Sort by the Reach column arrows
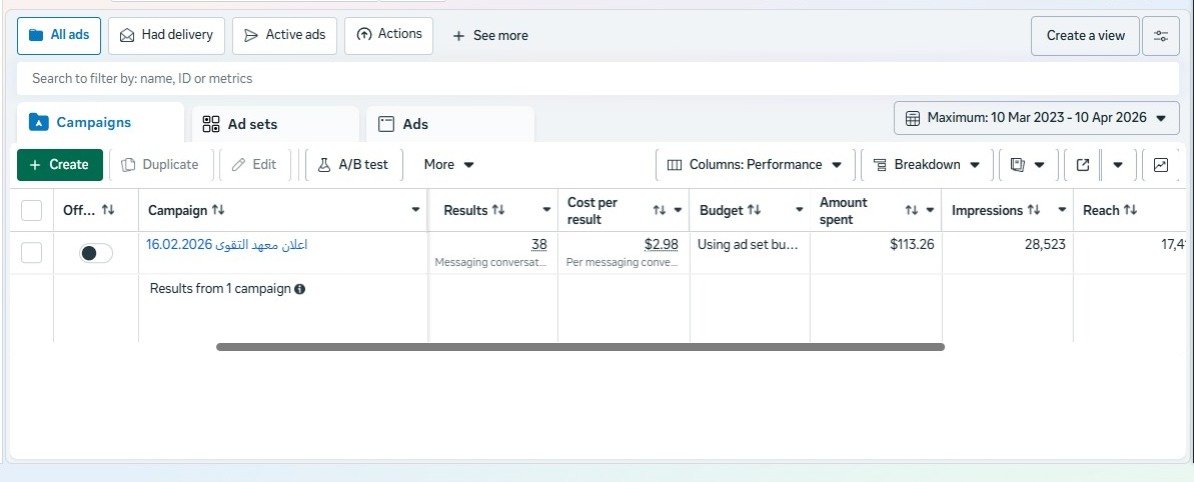Screen dimensions: 1194x482 coord(1131,210)
